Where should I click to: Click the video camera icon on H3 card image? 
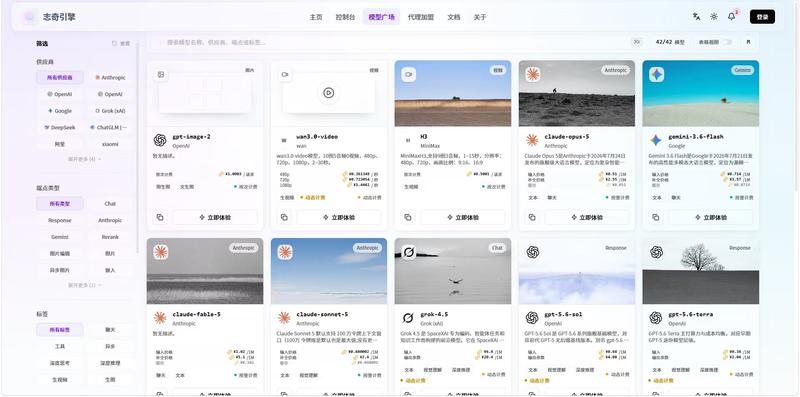408,75
